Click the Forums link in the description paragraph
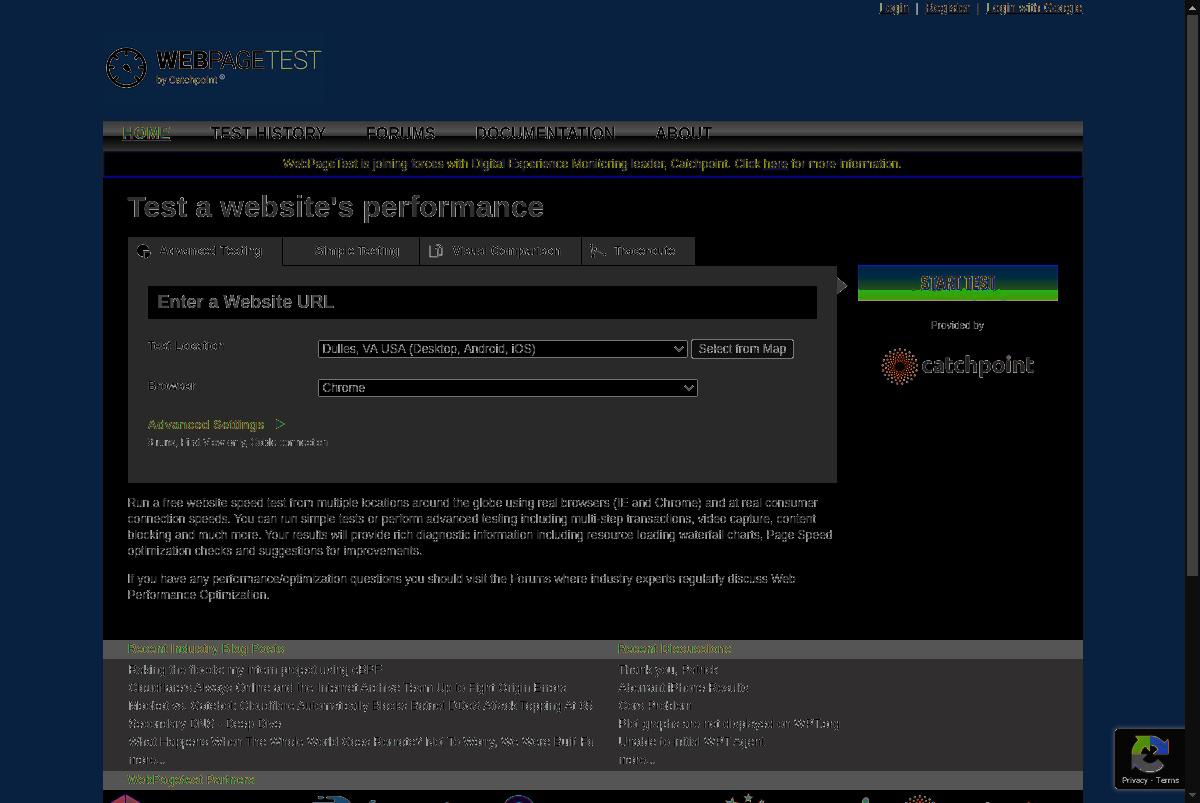This screenshot has height=803, width=1200. (532, 579)
